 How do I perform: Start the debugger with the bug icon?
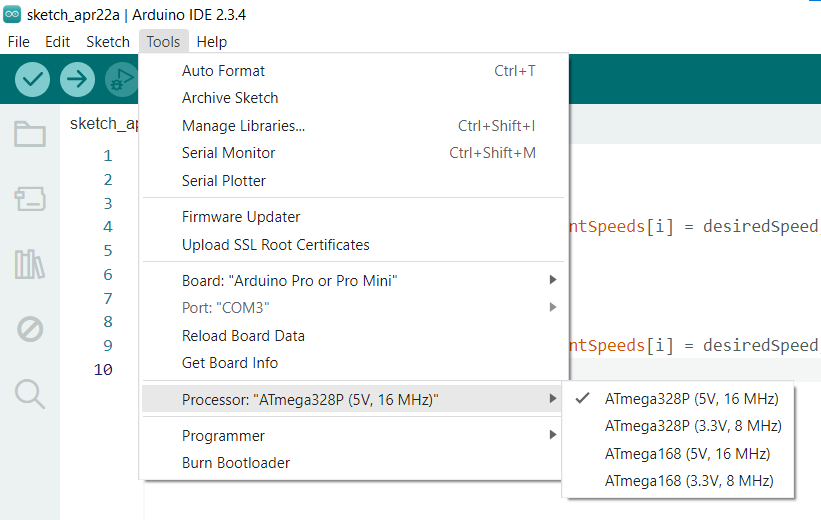(x=121, y=80)
